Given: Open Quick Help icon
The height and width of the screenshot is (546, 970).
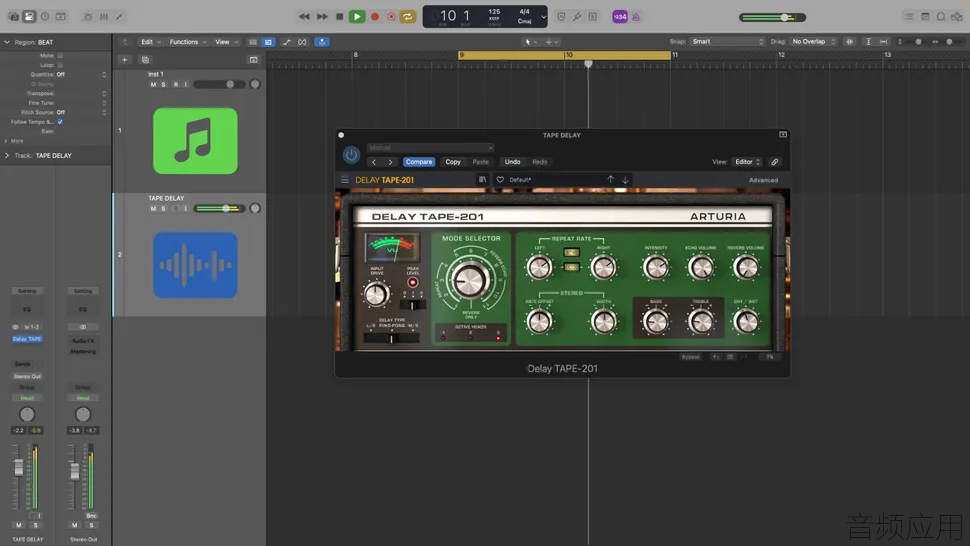Looking at the screenshot, I should click(x=45, y=17).
